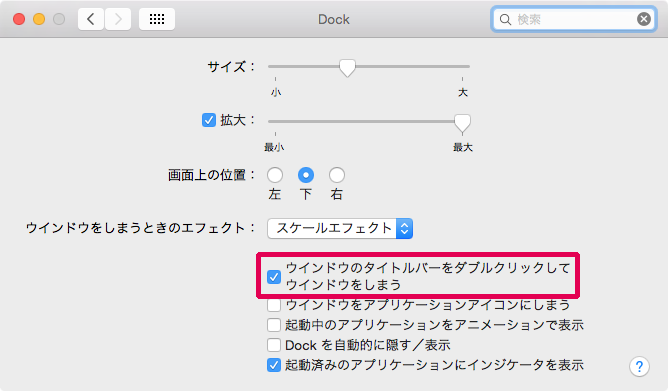This screenshot has height=391, width=668.
Task: Open the スケールエフェクト dropdown menu
Action: (x=340, y=228)
